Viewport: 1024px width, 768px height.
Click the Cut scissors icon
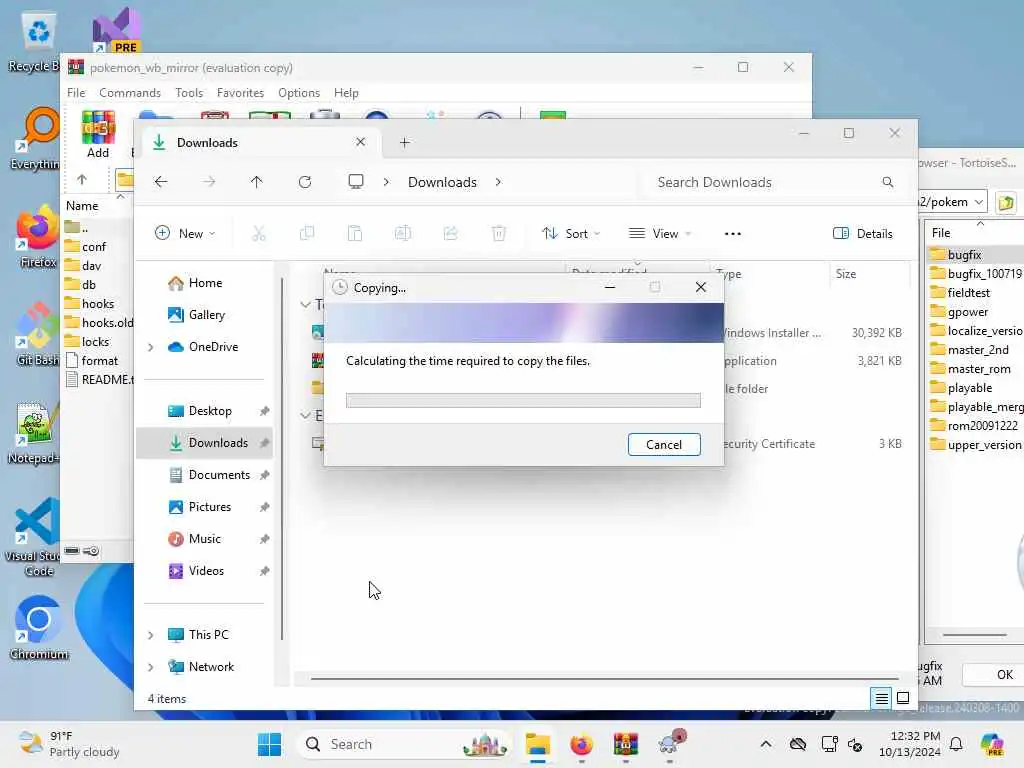click(259, 233)
